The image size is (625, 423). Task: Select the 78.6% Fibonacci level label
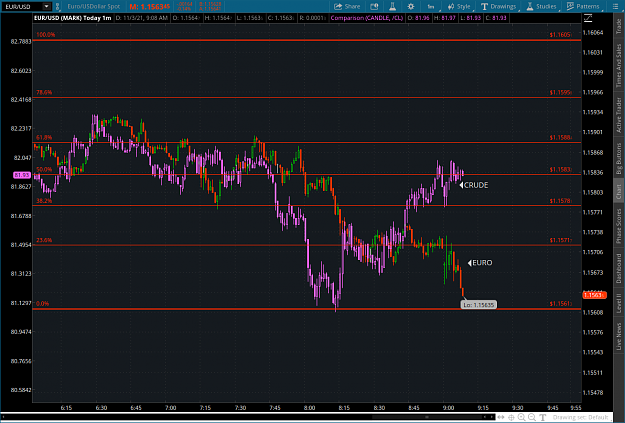pos(44,92)
